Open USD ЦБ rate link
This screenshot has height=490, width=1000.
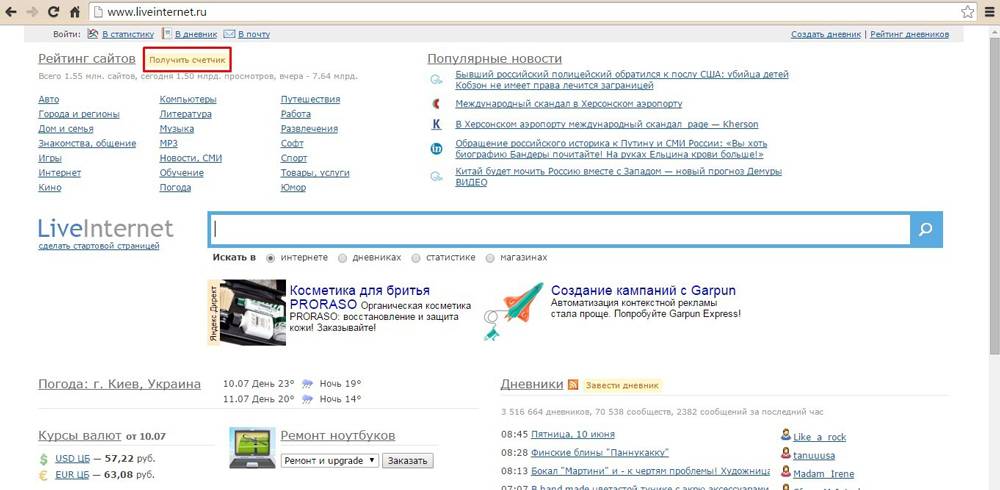click(x=72, y=458)
